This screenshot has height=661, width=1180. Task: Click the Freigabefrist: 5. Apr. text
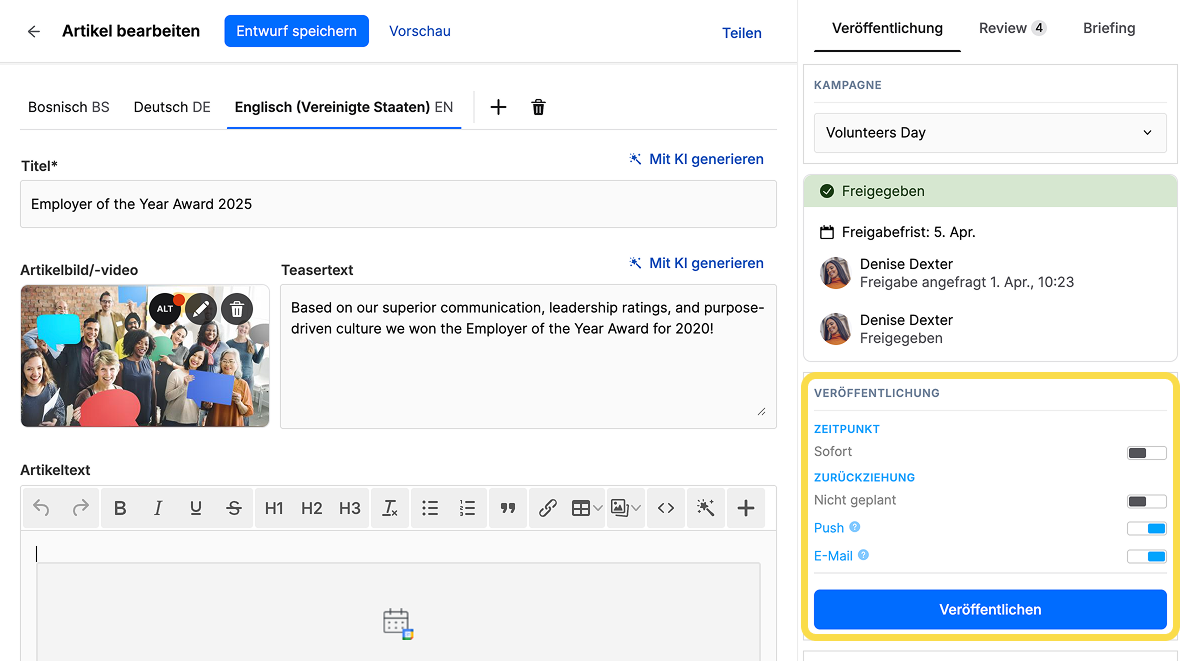[x=908, y=232]
